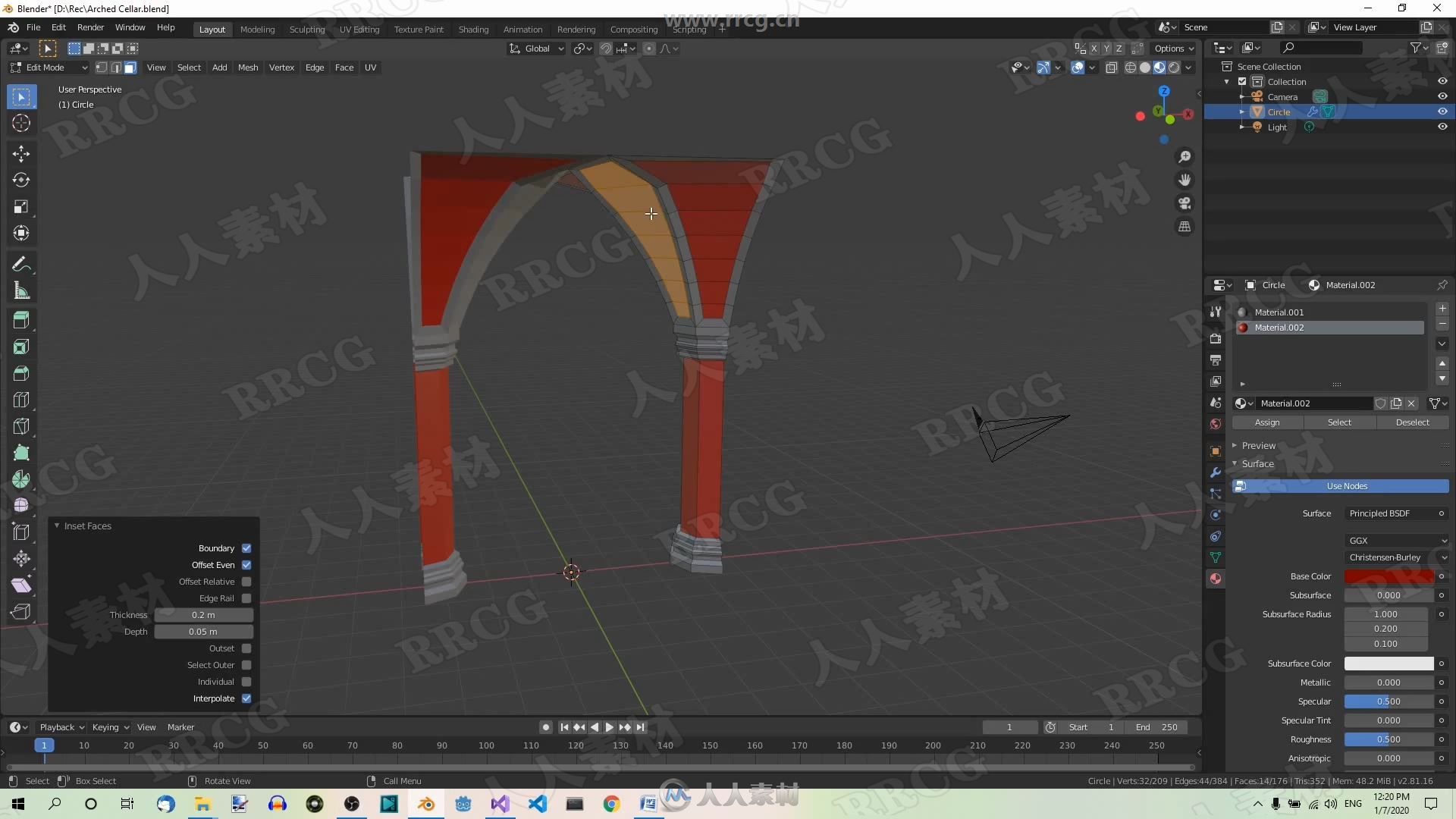Open the Mesh menu in viewport header

click(248, 67)
